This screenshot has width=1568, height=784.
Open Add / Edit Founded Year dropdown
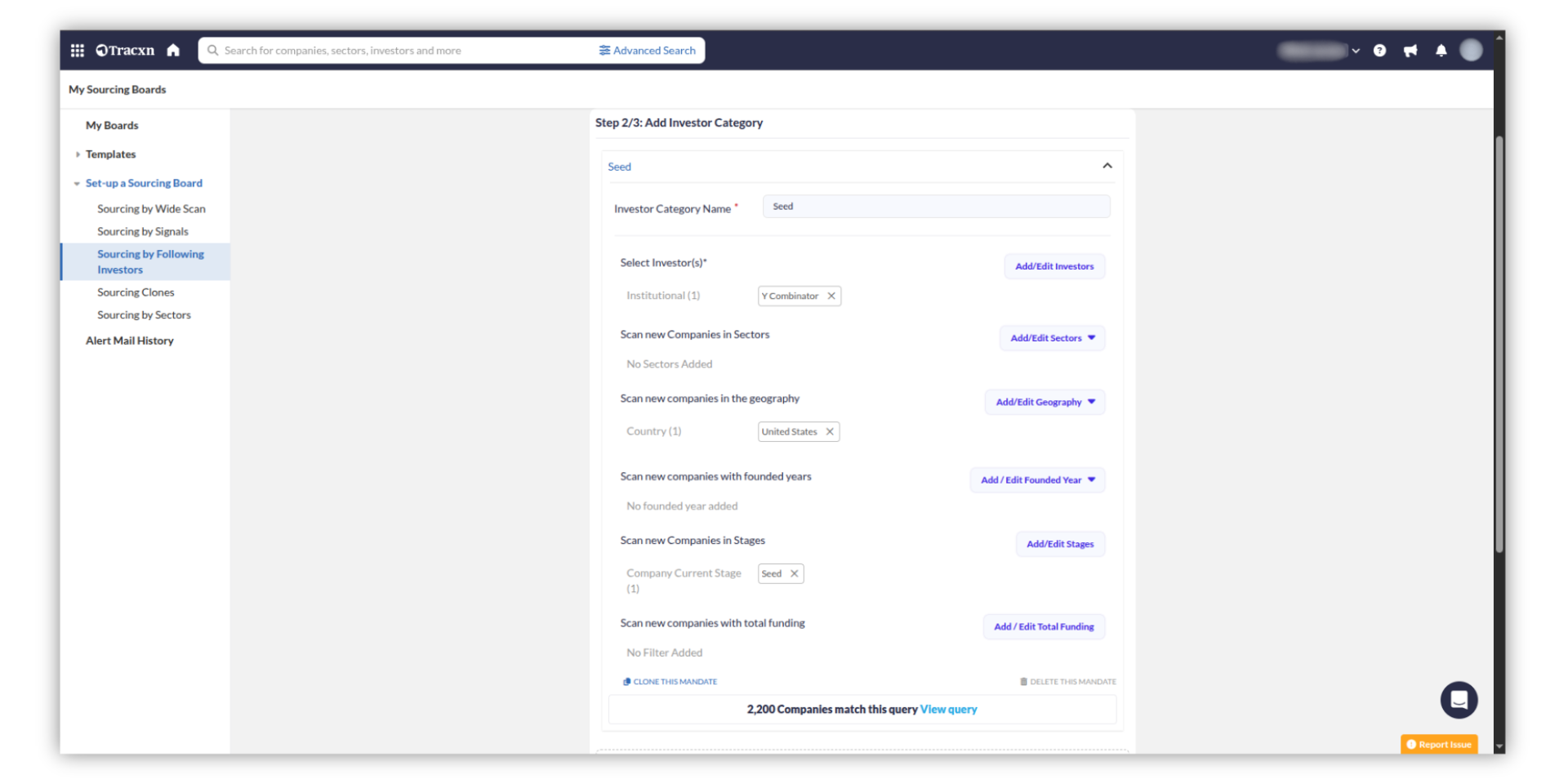point(1037,480)
